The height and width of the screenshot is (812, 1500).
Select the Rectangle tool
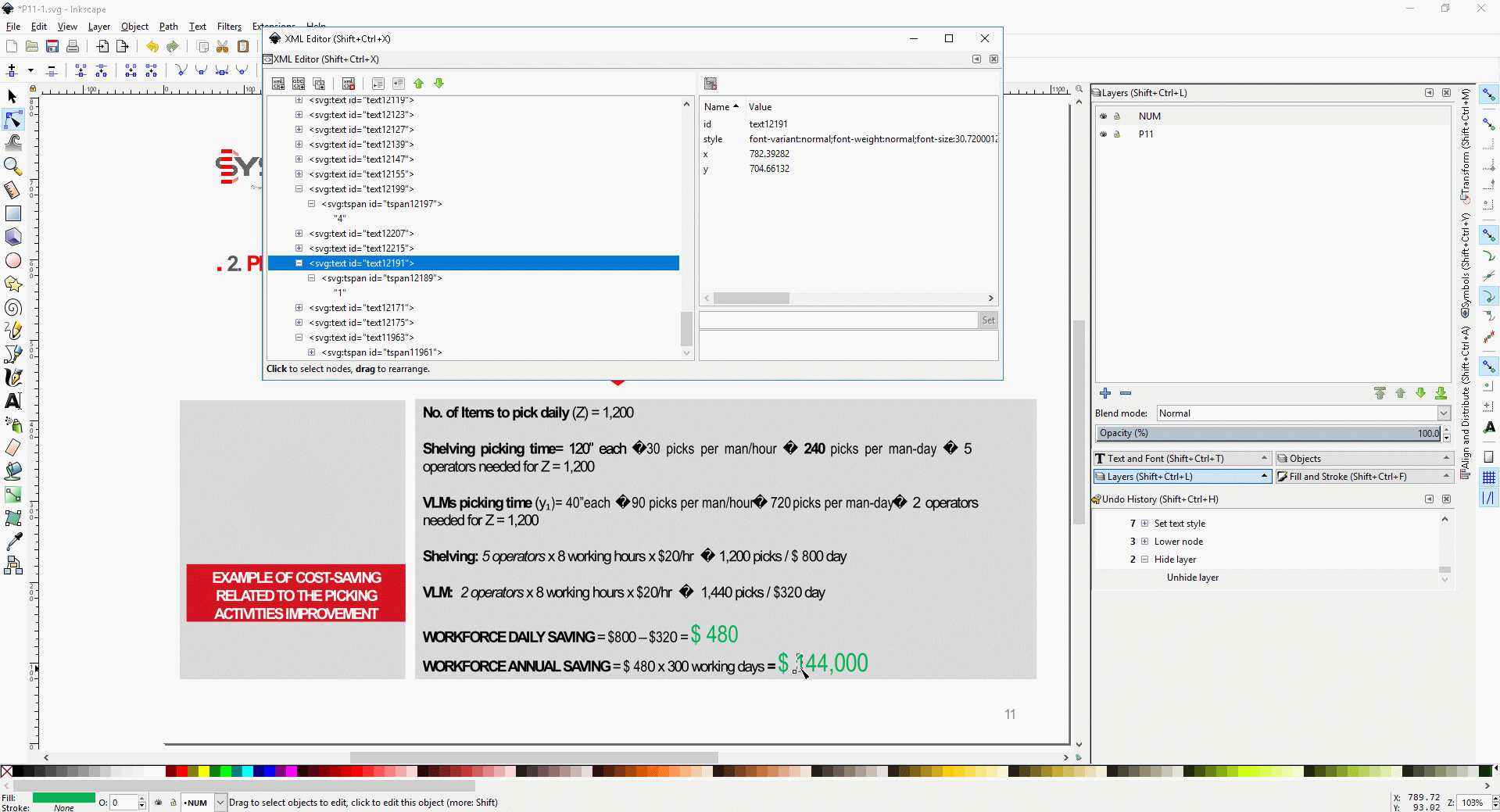point(13,213)
